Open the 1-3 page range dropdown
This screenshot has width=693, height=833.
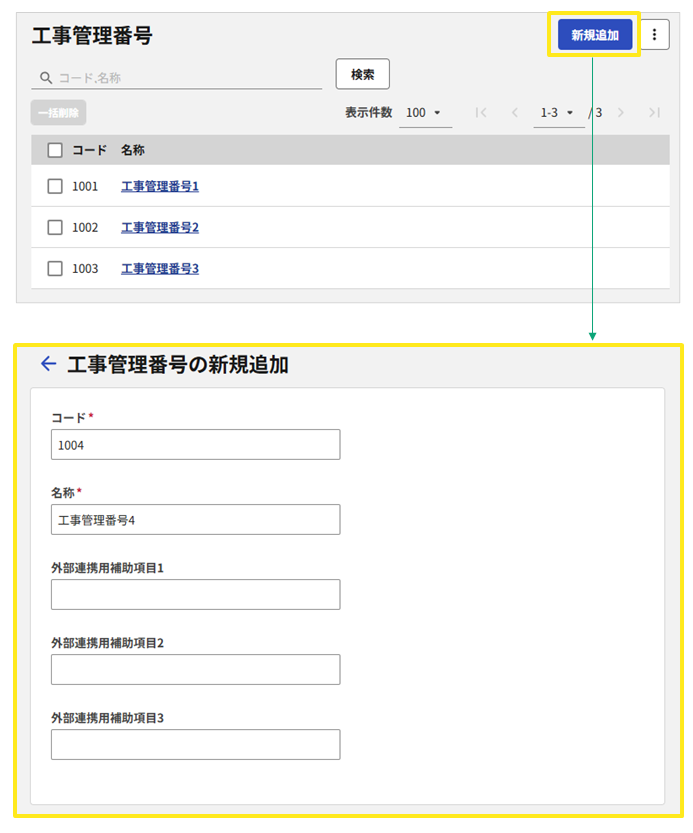pos(559,113)
